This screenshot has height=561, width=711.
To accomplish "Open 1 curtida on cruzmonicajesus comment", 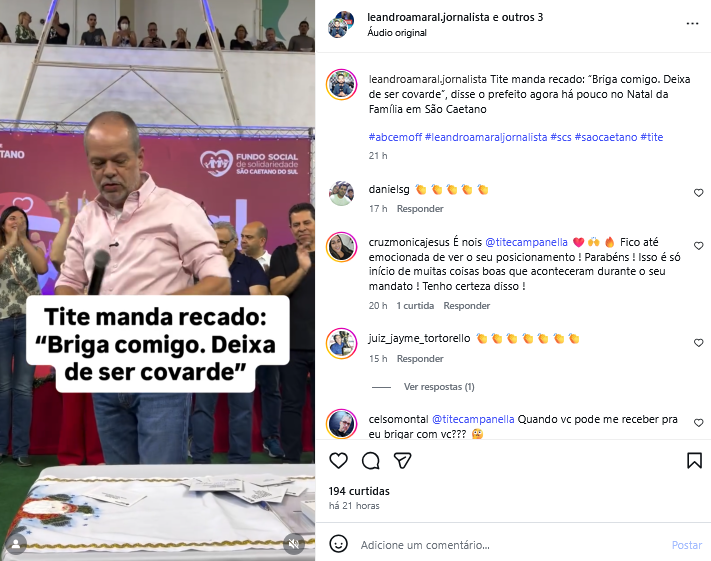I will tap(415, 306).
